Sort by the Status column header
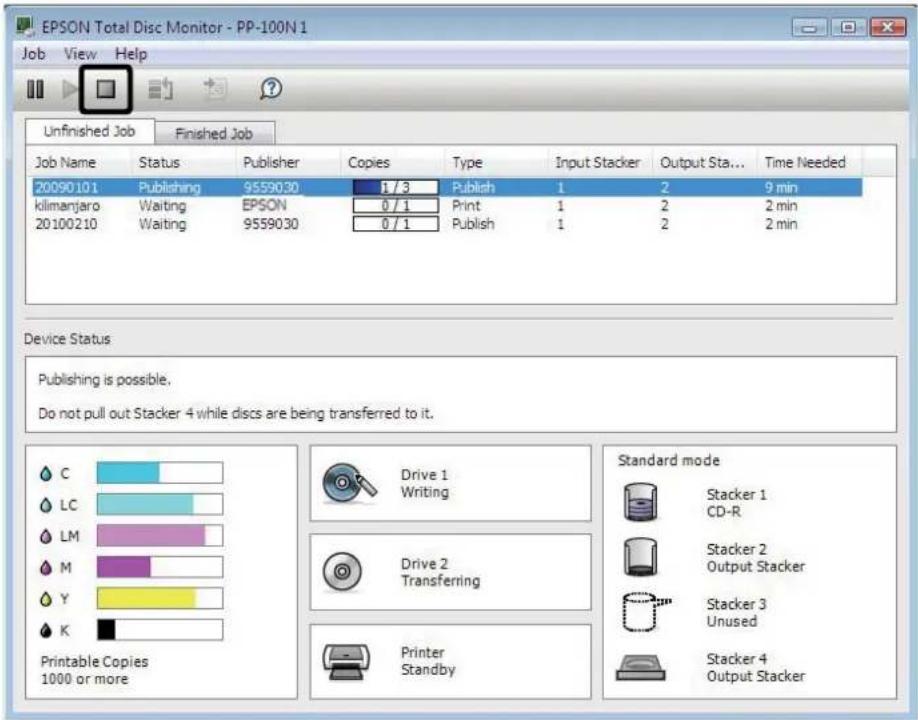The height and width of the screenshot is (720, 918). click(x=183, y=162)
